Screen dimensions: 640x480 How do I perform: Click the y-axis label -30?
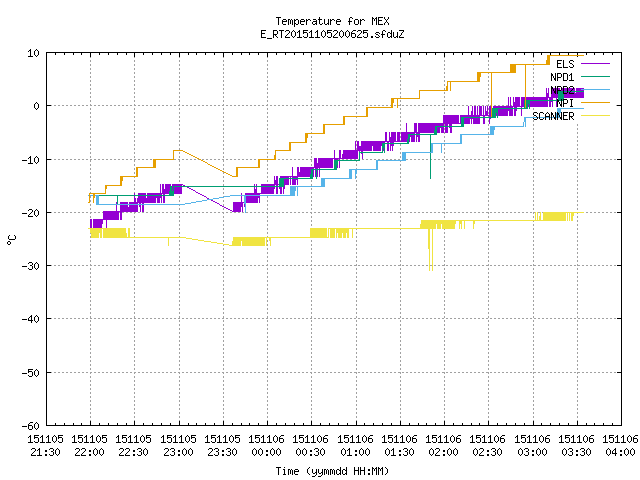[x=31, y=266]
